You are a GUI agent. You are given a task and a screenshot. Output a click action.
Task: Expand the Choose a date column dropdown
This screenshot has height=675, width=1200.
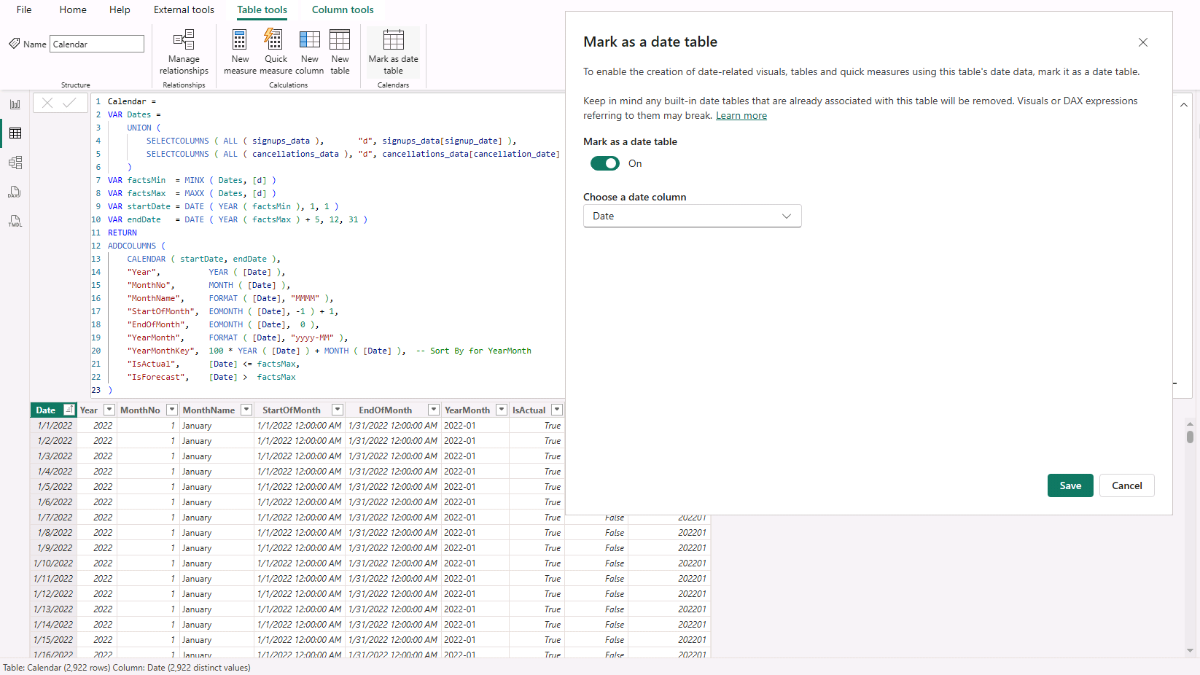point(692,216)
